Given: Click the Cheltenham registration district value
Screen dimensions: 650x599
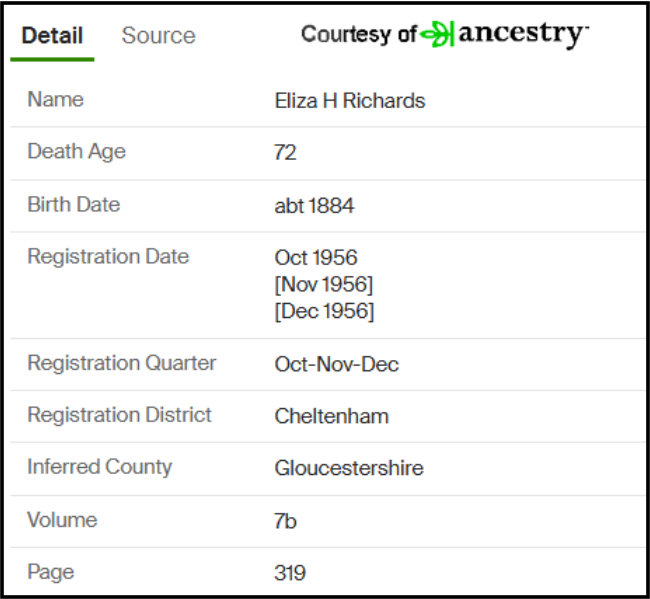Looking at the screenshot, I should [x=332, y=416].
